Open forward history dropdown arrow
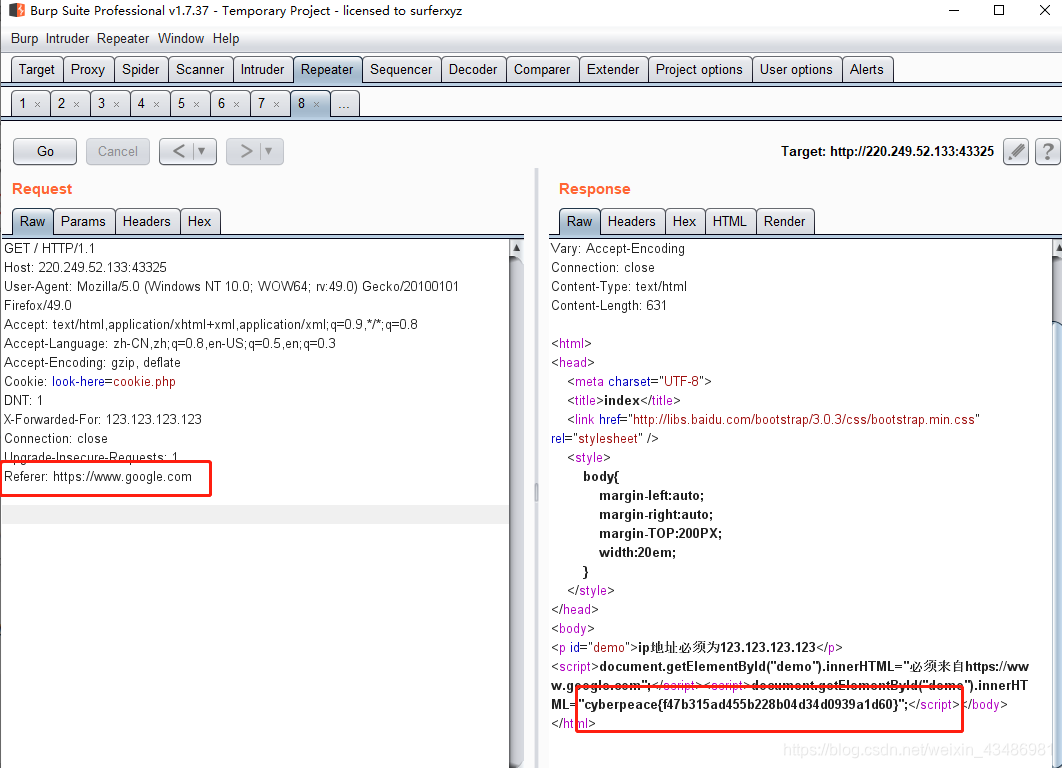Image resolution: width=1062 pixels, height=768 pixels. 269,151
